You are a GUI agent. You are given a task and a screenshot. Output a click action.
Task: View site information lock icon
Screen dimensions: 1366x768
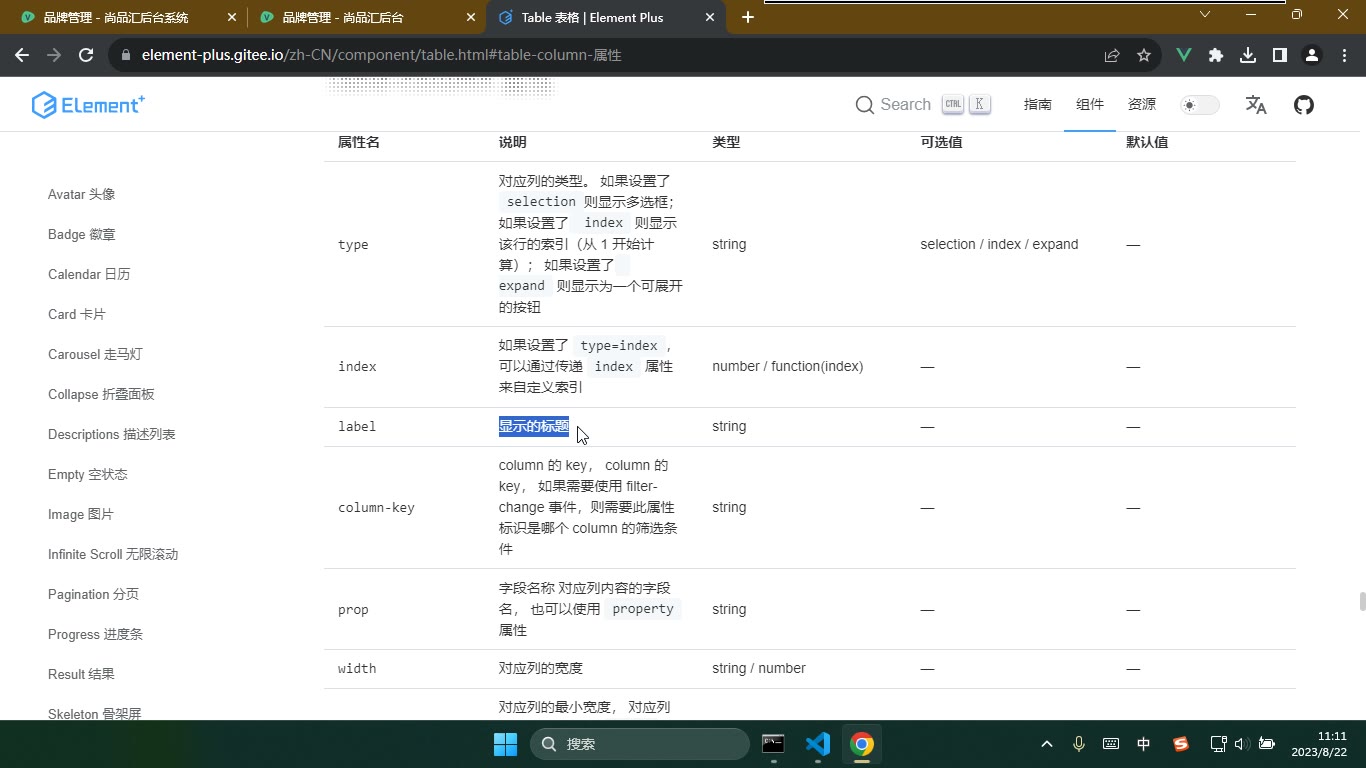pyautogui.click(x=126, y=56)
